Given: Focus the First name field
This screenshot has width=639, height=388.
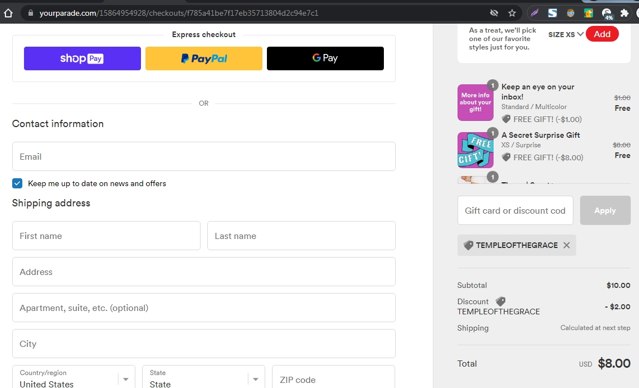Looking at the screenshot, I should point(106,236).
